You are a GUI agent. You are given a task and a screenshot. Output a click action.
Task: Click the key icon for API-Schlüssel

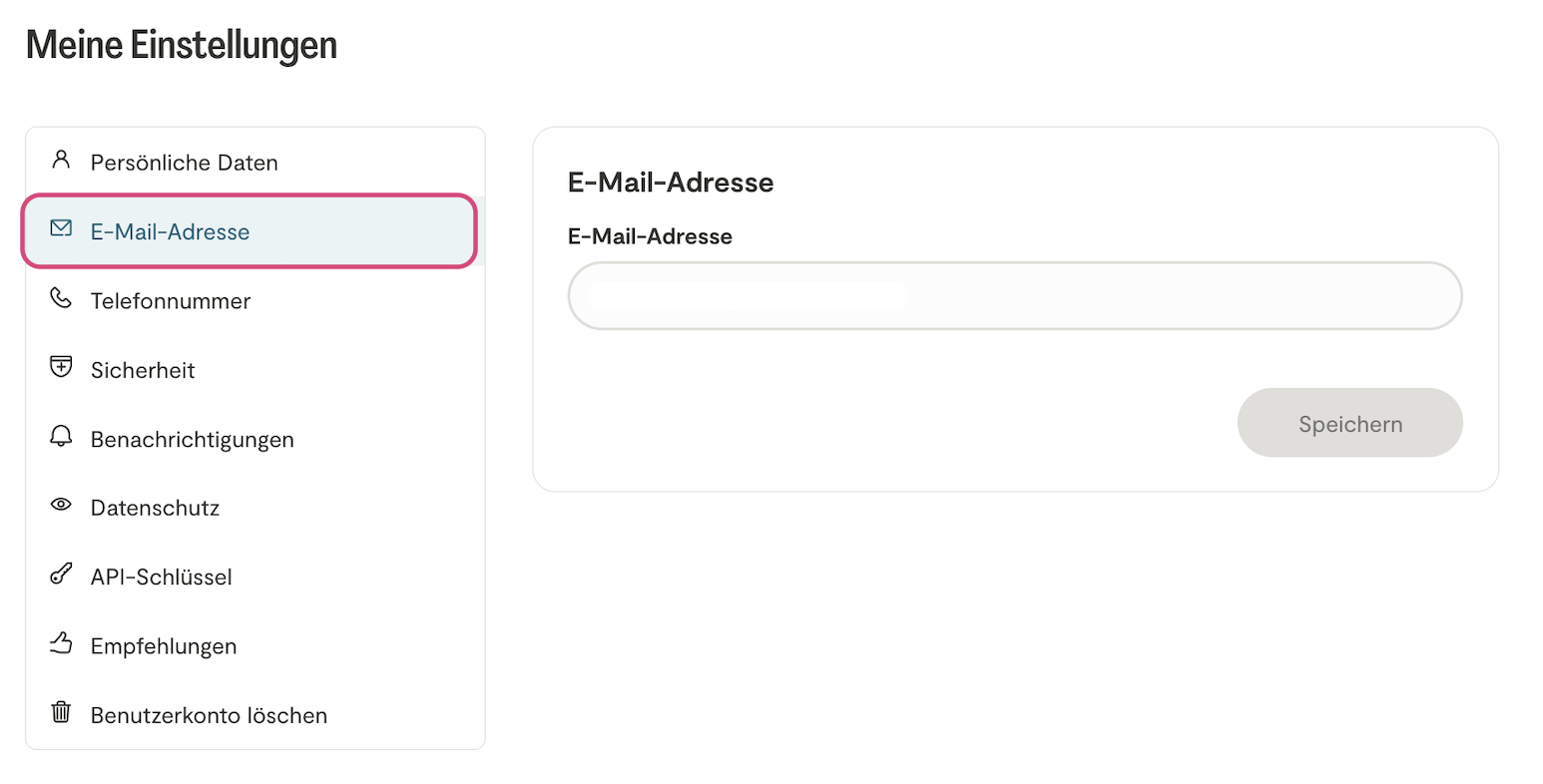(61, 575)
